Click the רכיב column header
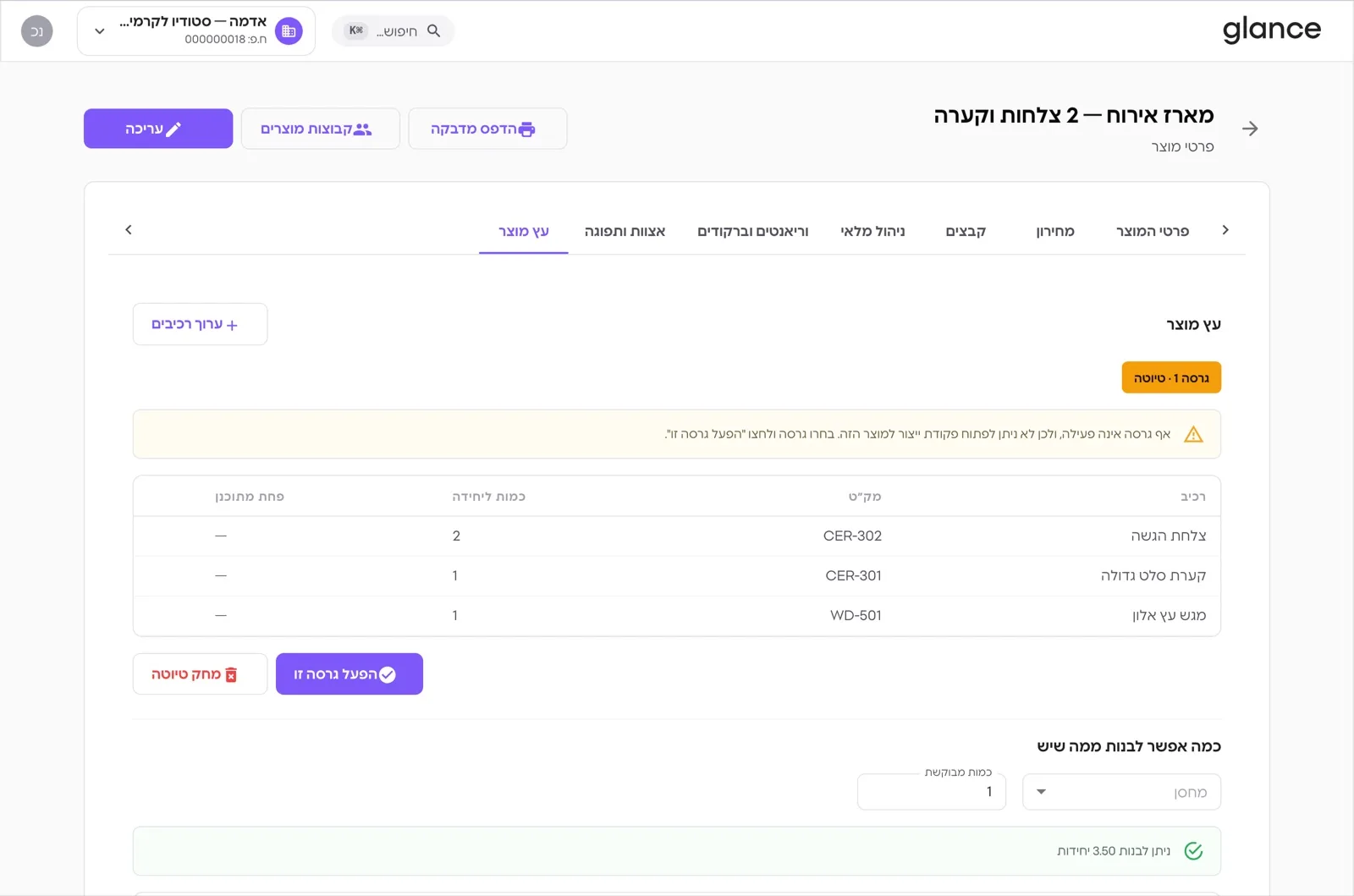Screen dimensions: 1354x896 pos(1193,497)
